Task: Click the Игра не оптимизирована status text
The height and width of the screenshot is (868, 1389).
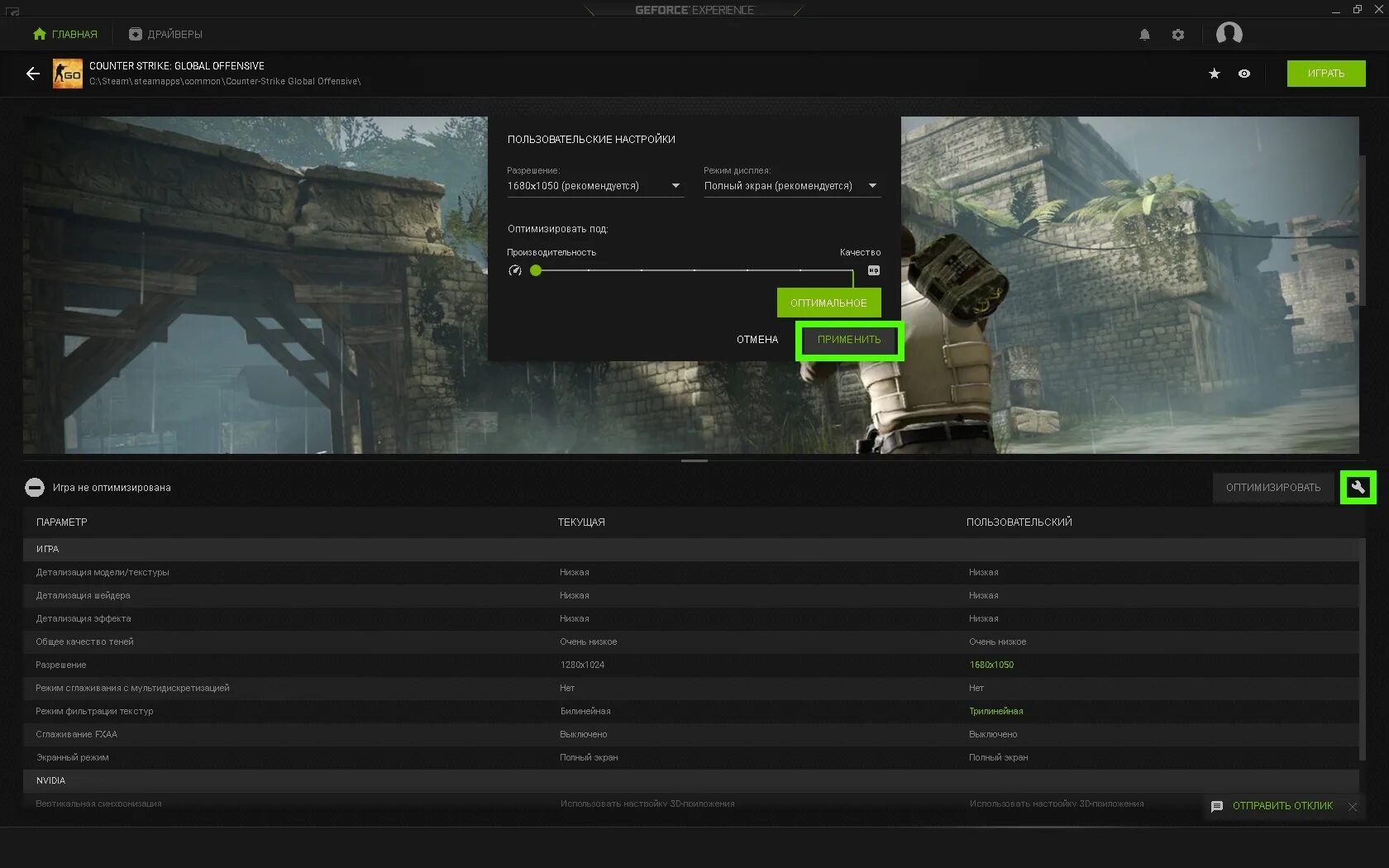Action: (112, 488)
